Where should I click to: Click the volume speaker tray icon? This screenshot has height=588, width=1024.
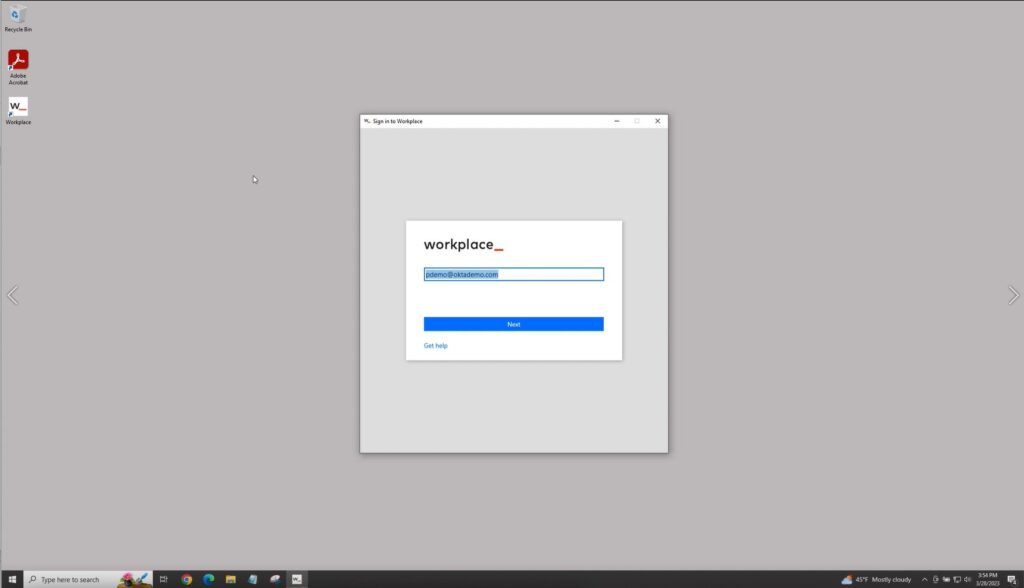tap(967, 579)
